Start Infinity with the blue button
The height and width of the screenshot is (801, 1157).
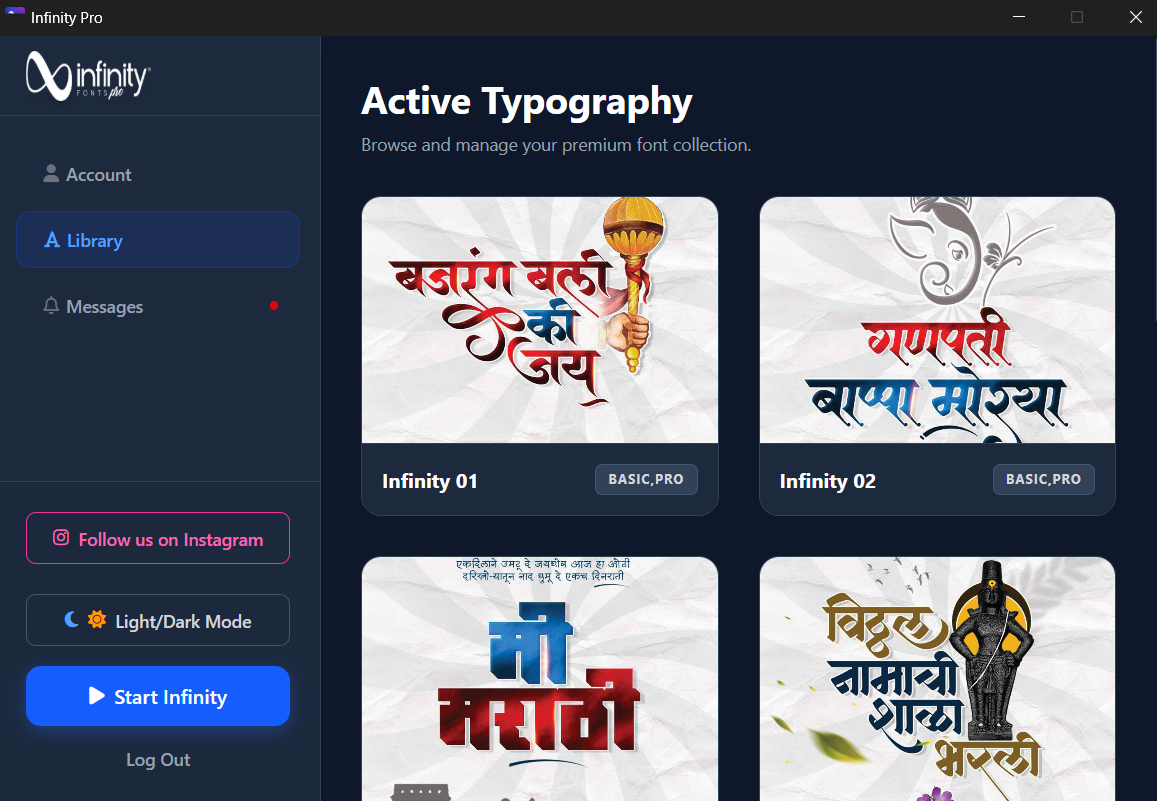(x=158, y=696)
